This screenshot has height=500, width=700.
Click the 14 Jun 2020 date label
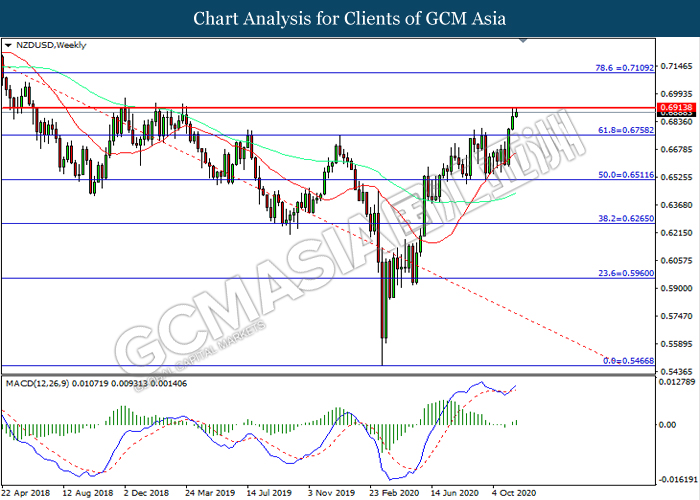[x=454, y=493]
